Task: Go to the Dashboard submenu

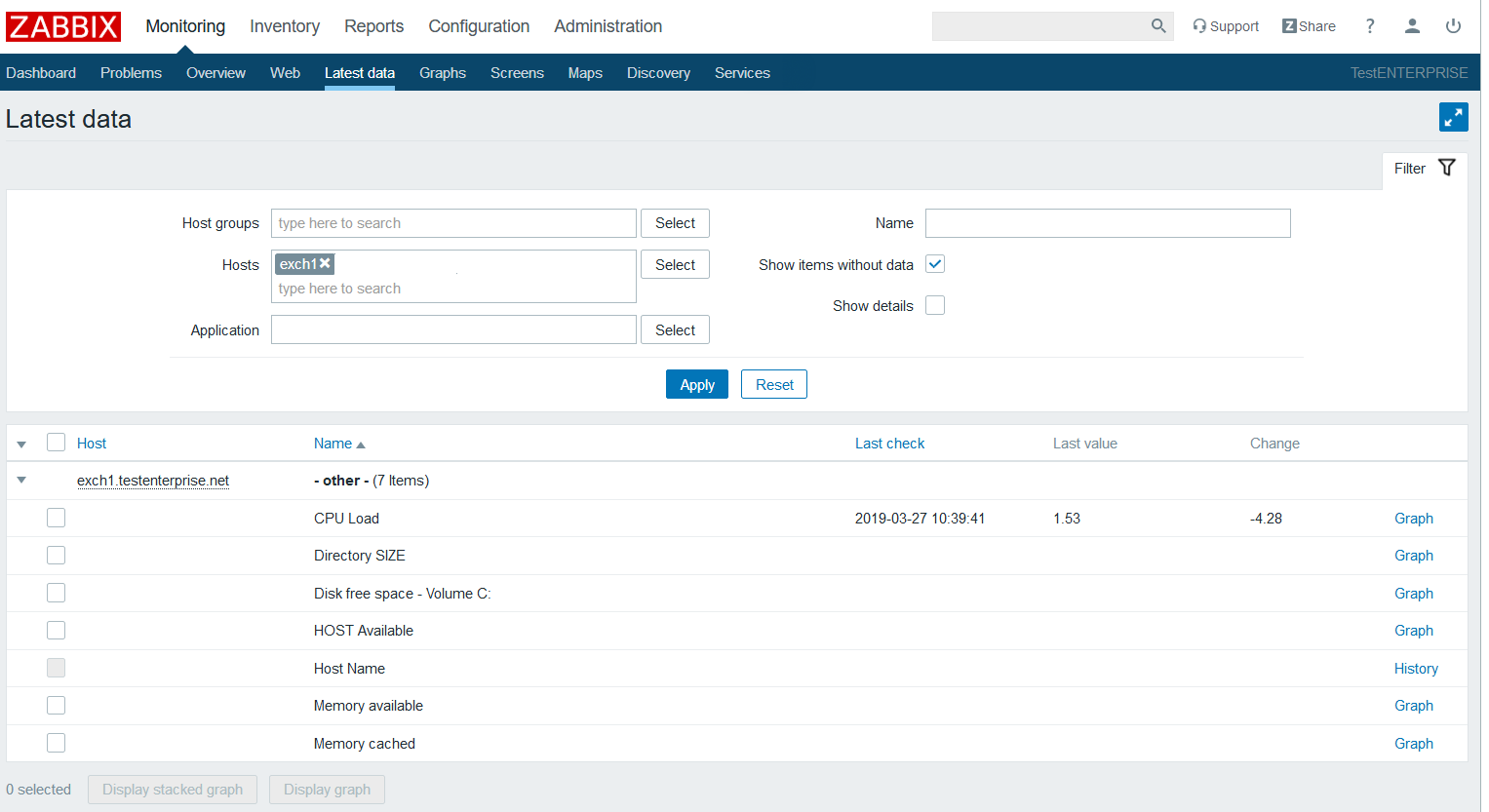Action: (x=41, y=73)
